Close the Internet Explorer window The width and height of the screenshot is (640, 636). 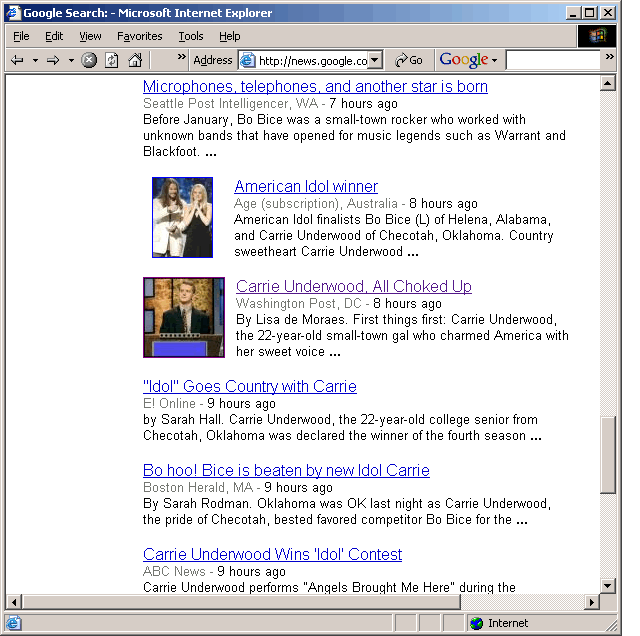608,13
